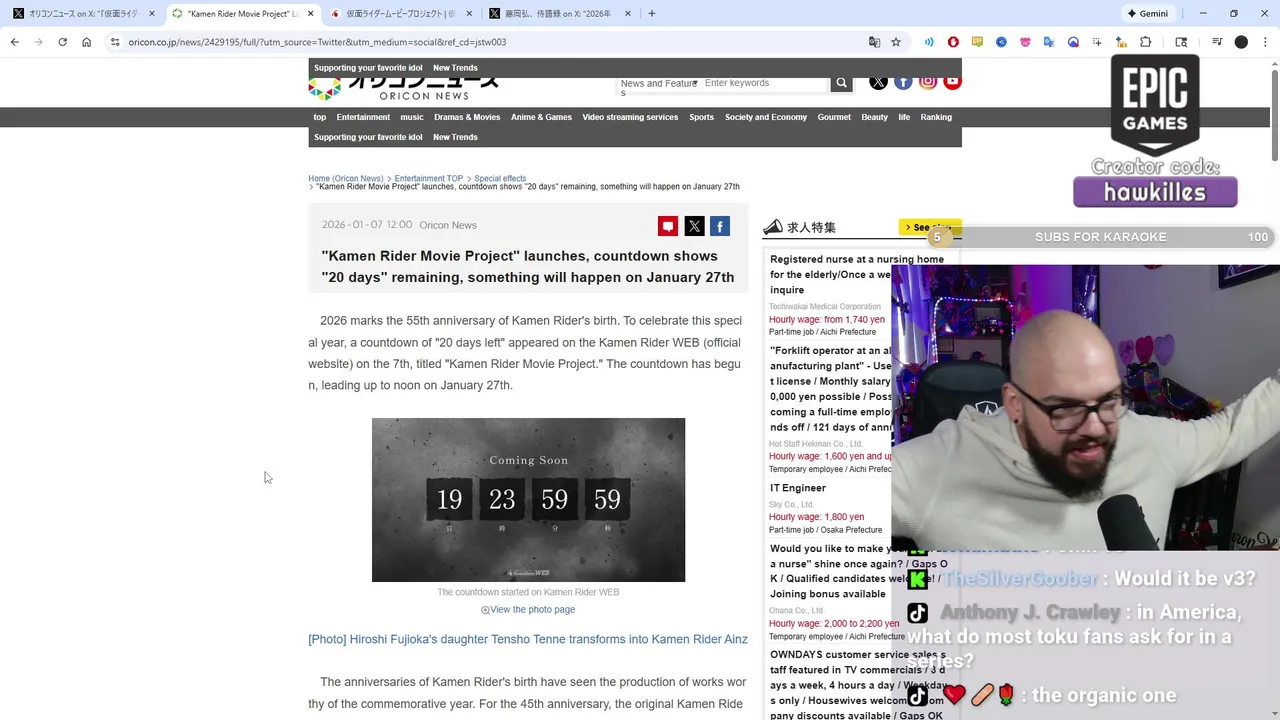Launch Gemini from the title bar
Screen dimensions: 1280x720
pos(1147,13)
